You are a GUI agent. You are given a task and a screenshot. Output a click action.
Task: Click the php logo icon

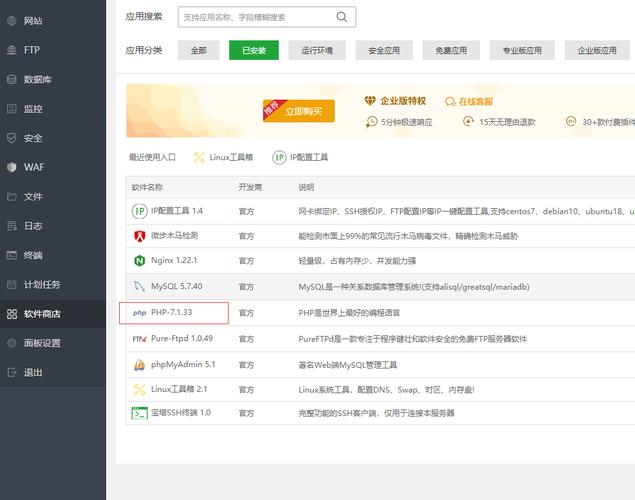pos(139,313)
